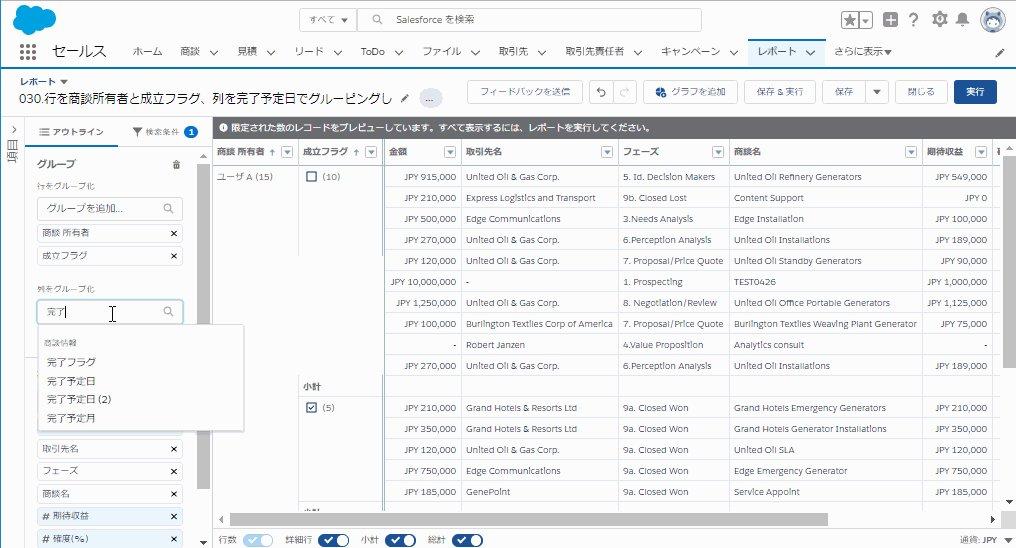The width and height of the screenshot is (1016, 548).
Task: Open フェーズ column menu
Action: point(718,152)
